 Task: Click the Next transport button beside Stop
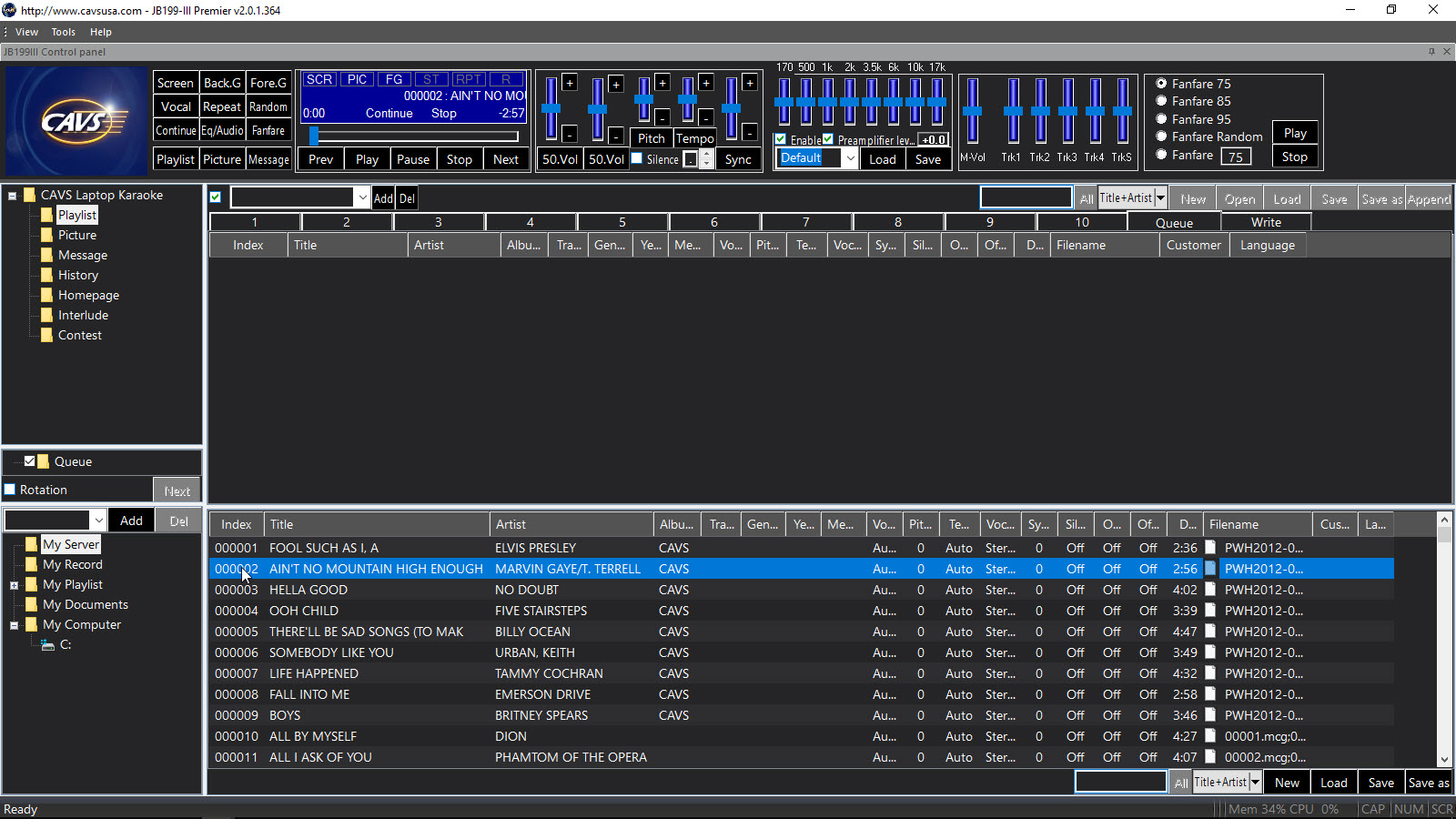coord(506,159)
